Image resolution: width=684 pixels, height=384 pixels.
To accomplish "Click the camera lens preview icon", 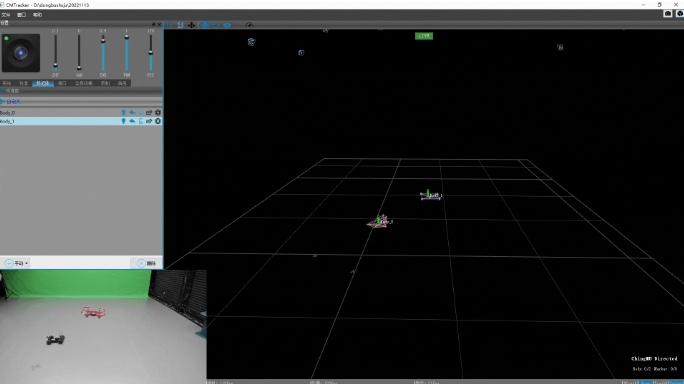I will pyautogui.click(x=21, y=53).
